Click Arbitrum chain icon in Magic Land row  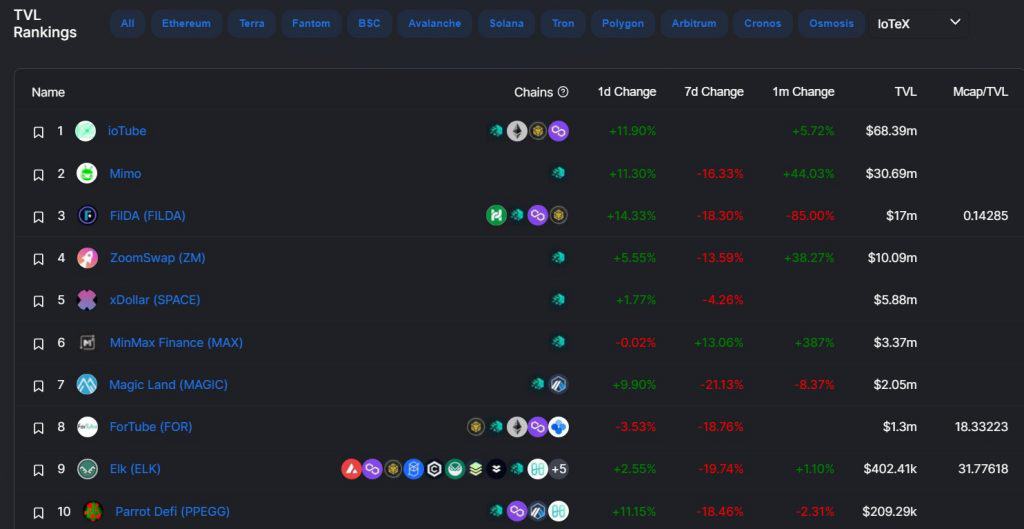click(558, 384)
